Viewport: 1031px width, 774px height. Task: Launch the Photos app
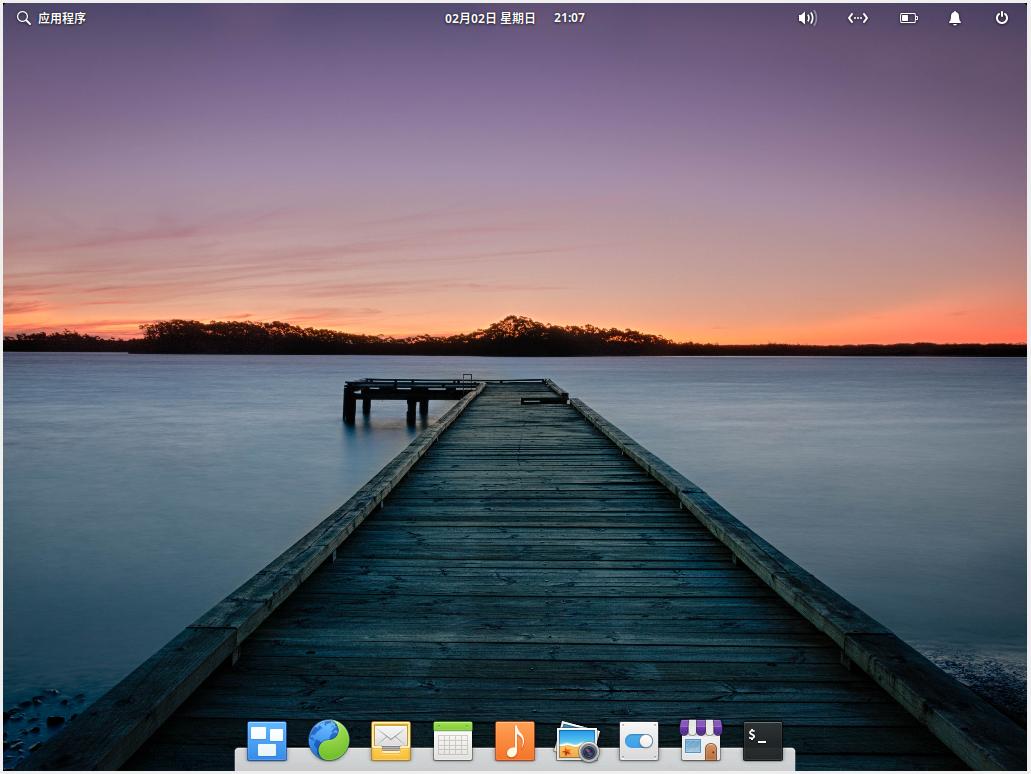point(577,740)
